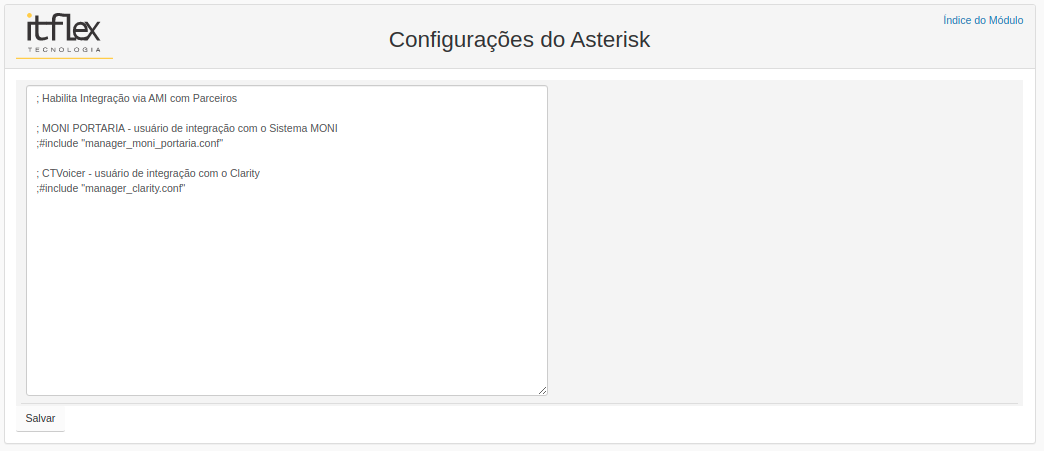Image resolution: width=1044 pixels, height=451 pixels.
Task: Place cursor on the Habilita Integração comment line
Action: point(136,99)
